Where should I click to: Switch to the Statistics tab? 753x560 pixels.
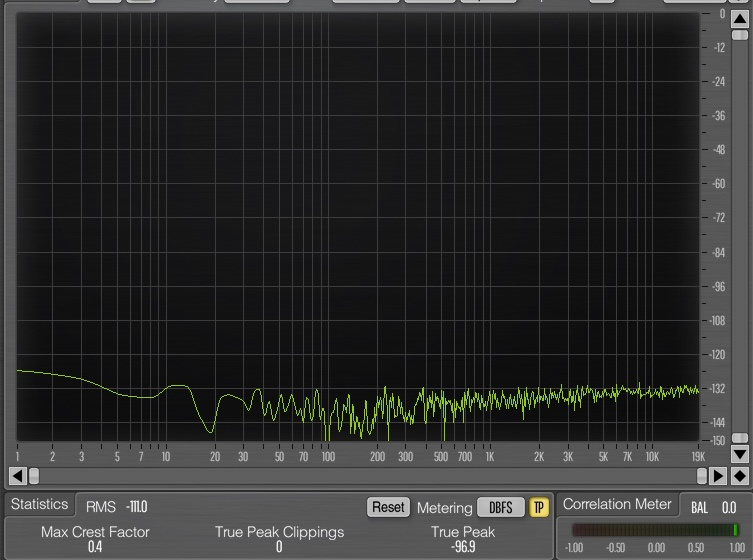coord(40,505)
